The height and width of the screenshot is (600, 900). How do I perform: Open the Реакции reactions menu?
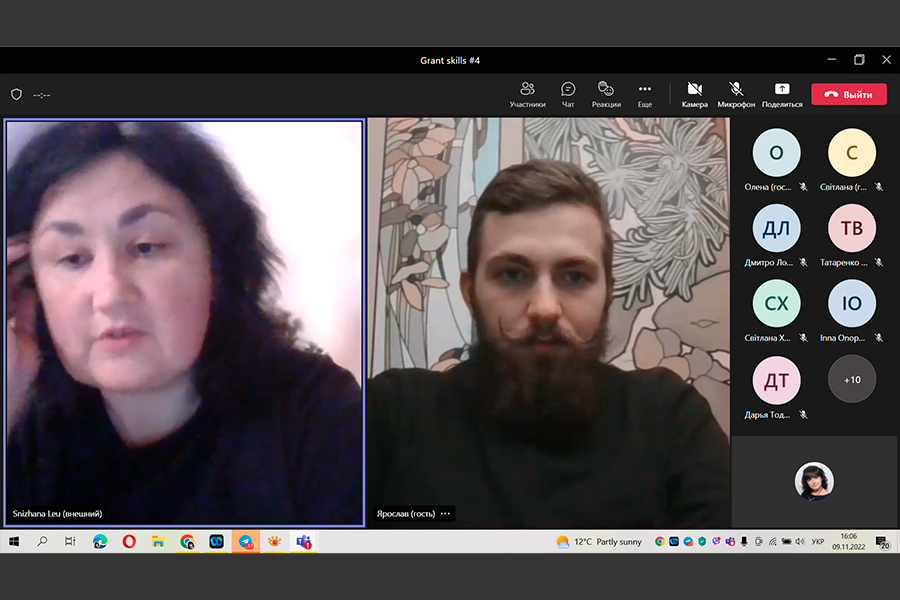[x=606, y=95]
